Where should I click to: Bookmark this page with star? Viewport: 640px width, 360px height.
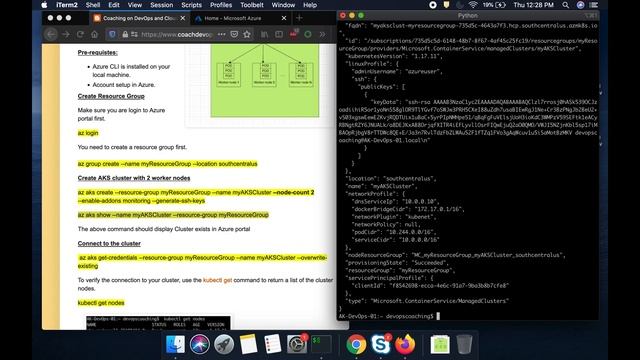click(x=247, y=34)
